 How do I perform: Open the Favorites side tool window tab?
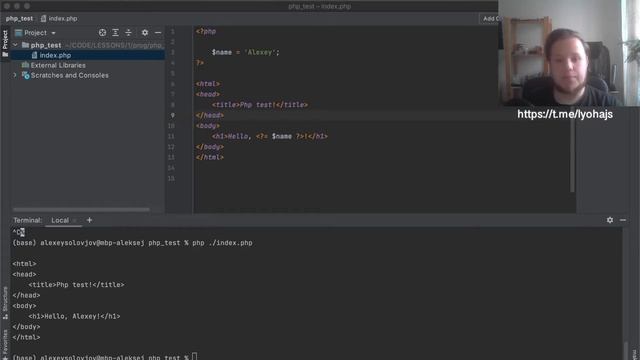[5, 344]
